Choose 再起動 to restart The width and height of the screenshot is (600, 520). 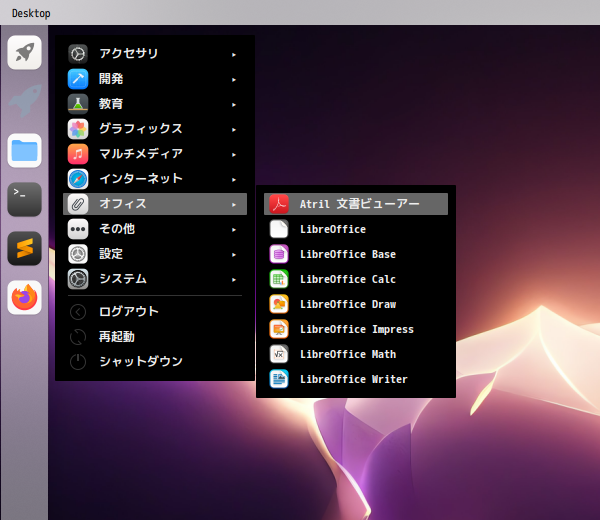pyautogui.click(x=155, y=337)
